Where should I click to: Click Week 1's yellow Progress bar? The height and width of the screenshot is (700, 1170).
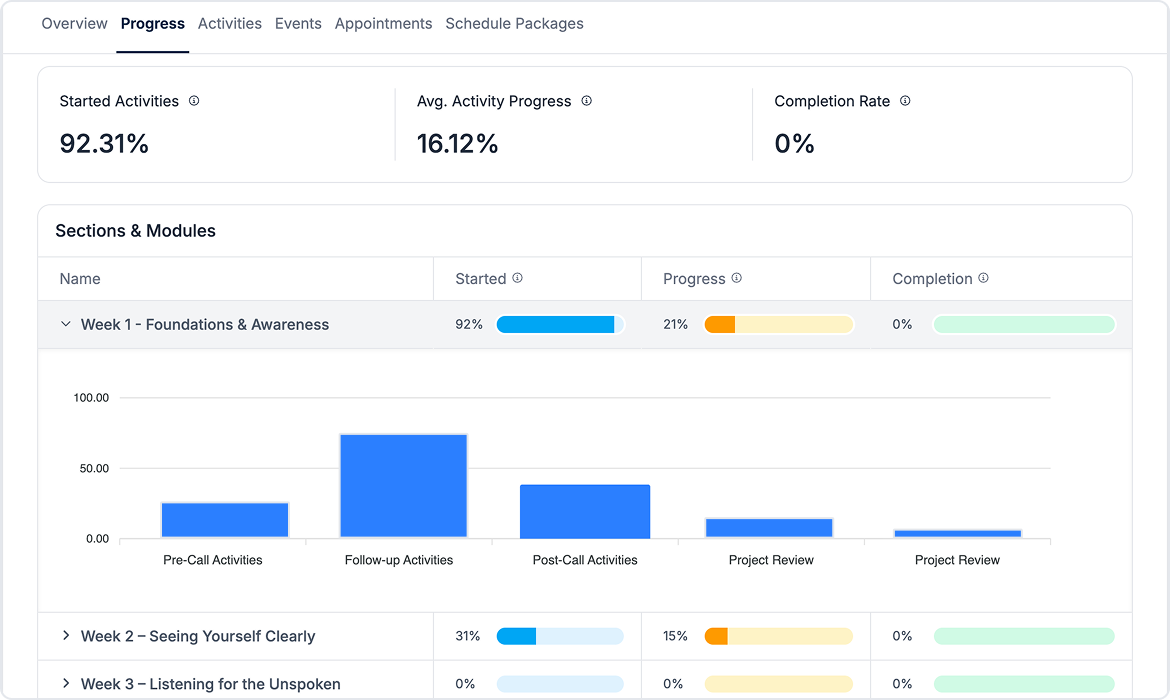(x=779, y=324)
